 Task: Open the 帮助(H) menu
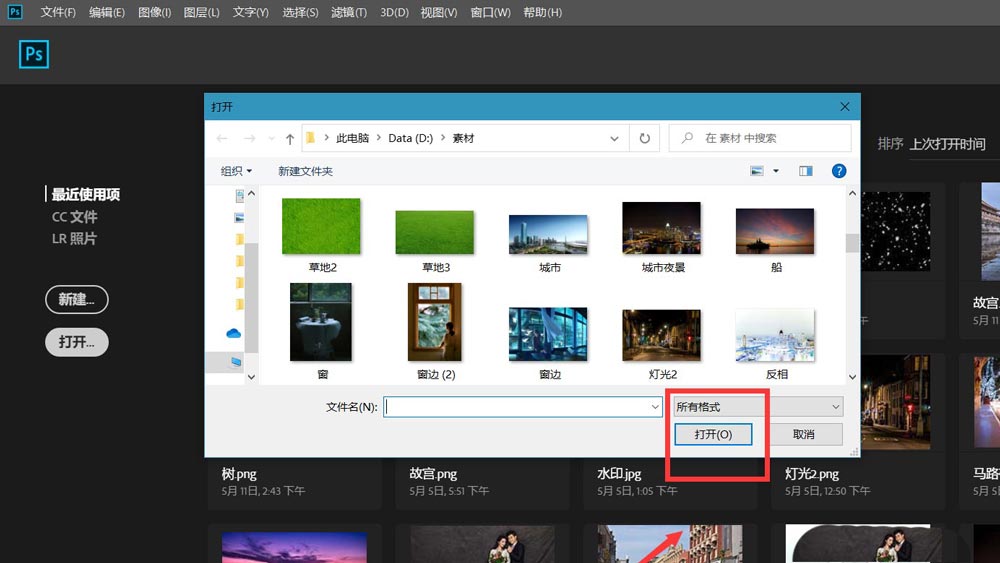point(543,12)
